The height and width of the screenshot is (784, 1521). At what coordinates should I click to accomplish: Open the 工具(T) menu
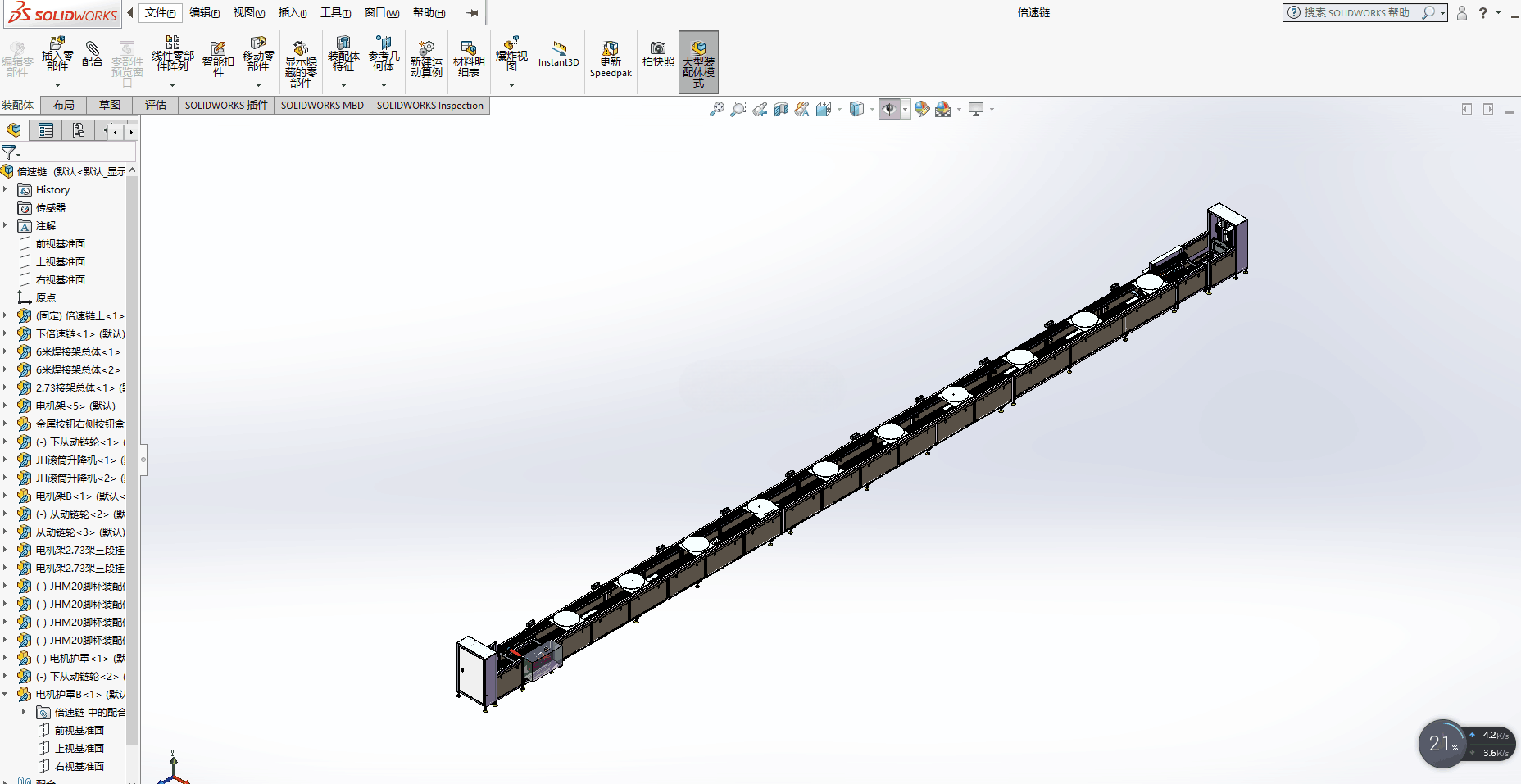pos(335,12)
